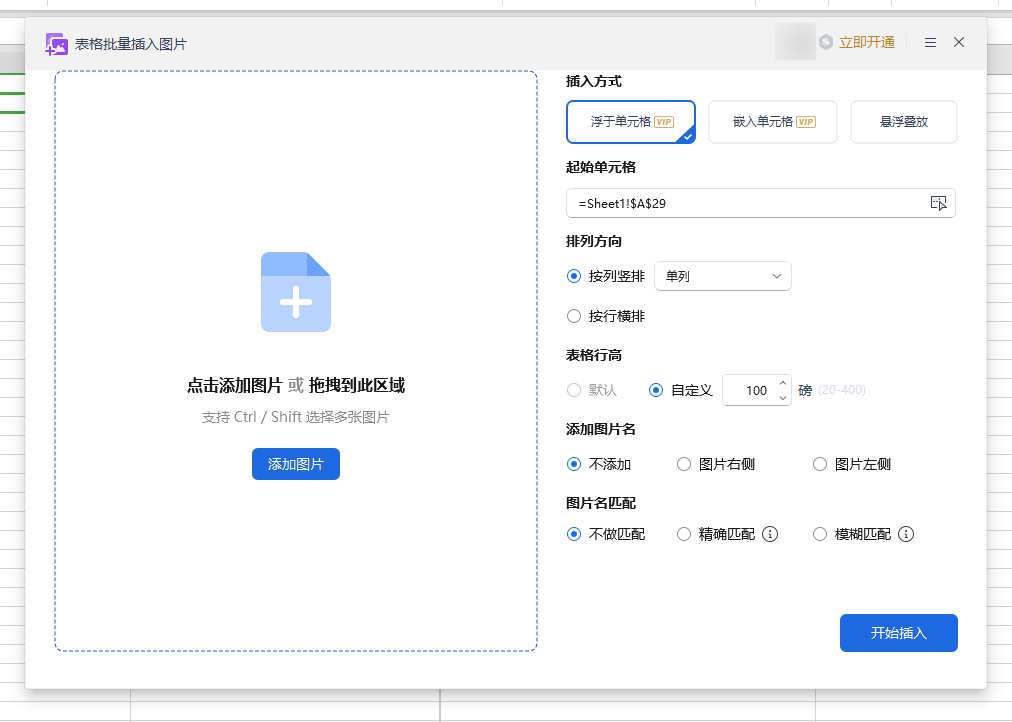Image resolution: width=1012 pixels, height=722 pixels.
Task: Click the 开始插入 button
Action: point(897,632)
